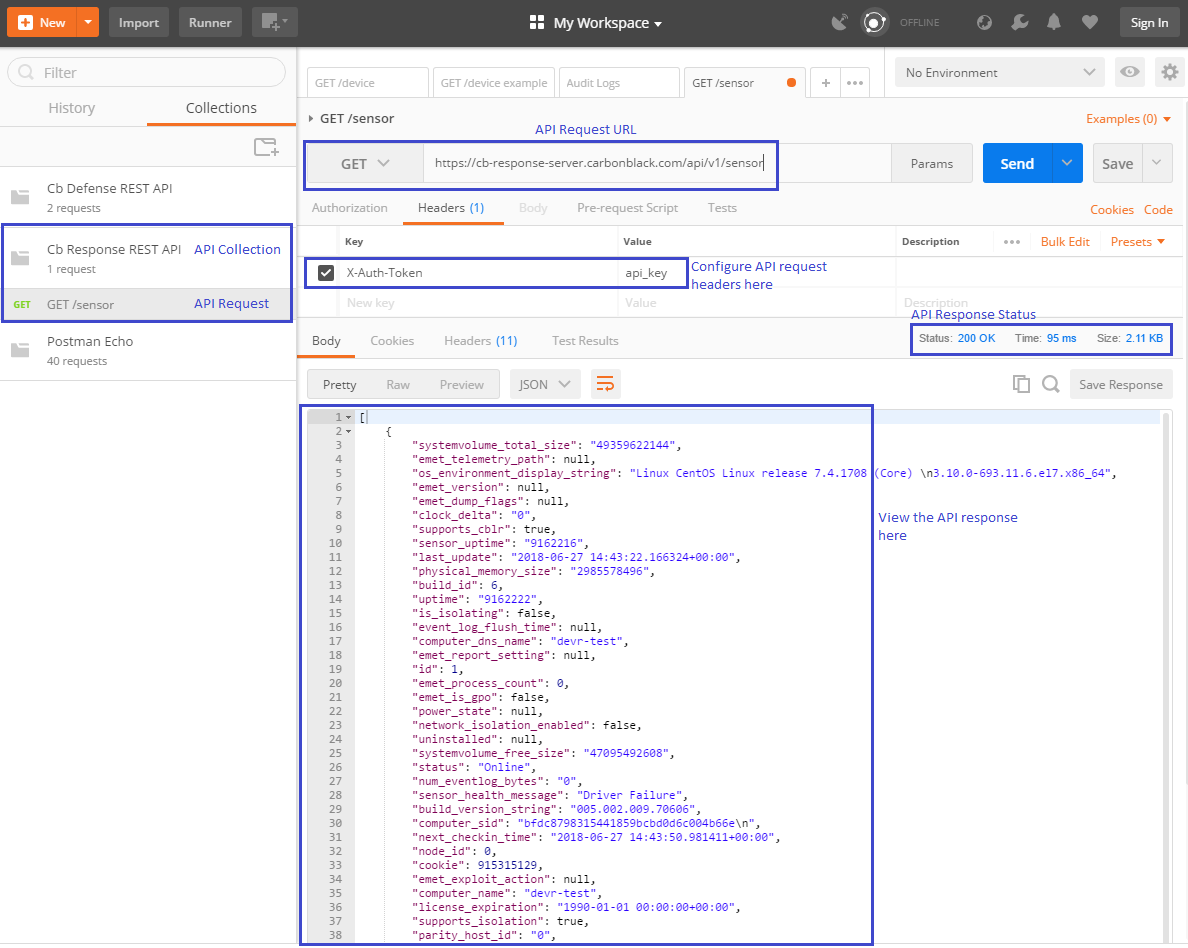Show response Headers (11) tab
Viewport: 1188px width, 948px height.
click(x=480, y=341)
